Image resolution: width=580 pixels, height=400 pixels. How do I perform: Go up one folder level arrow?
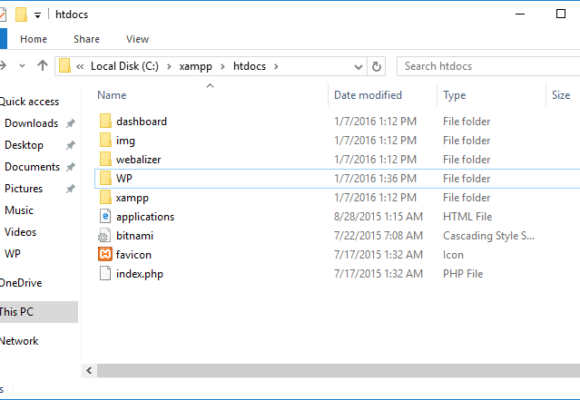click(x=43, y=66)
